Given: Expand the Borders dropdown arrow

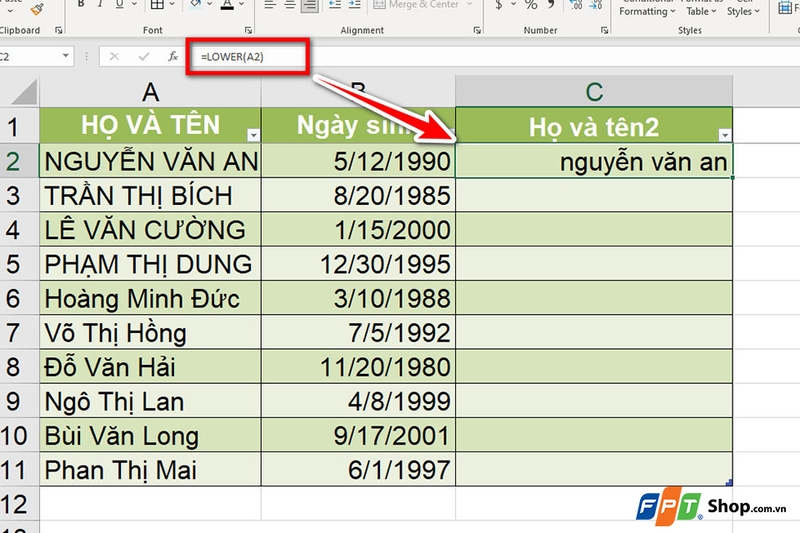Looking at the screenshot, I should pos(172,4).
